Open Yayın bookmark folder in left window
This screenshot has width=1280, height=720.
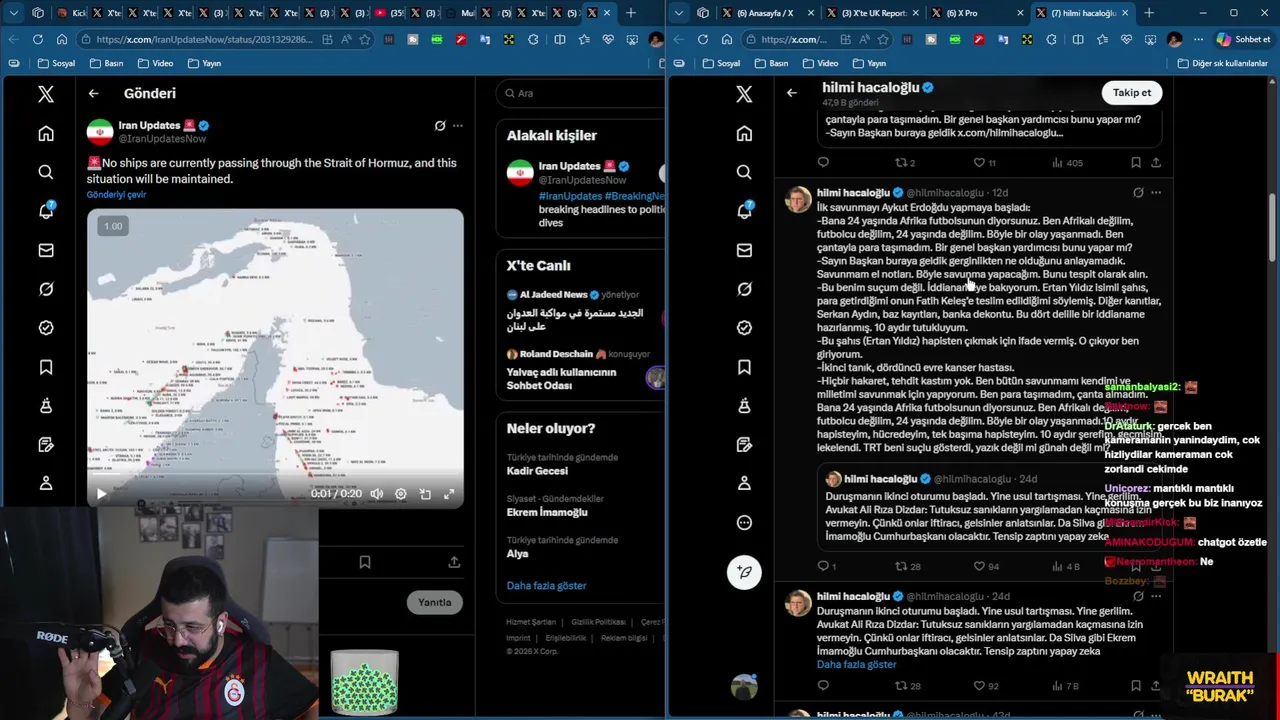click(x=203, y=63)
